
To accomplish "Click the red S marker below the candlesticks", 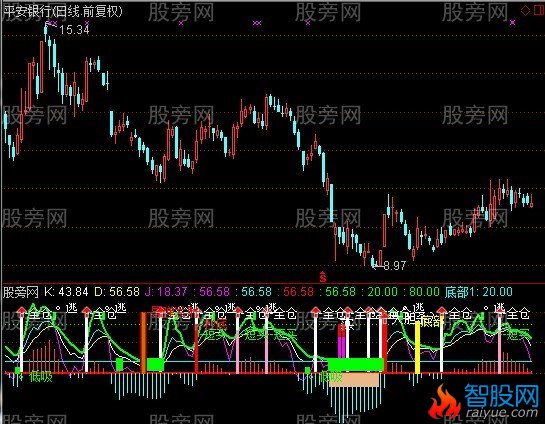I will coord(323,277).
